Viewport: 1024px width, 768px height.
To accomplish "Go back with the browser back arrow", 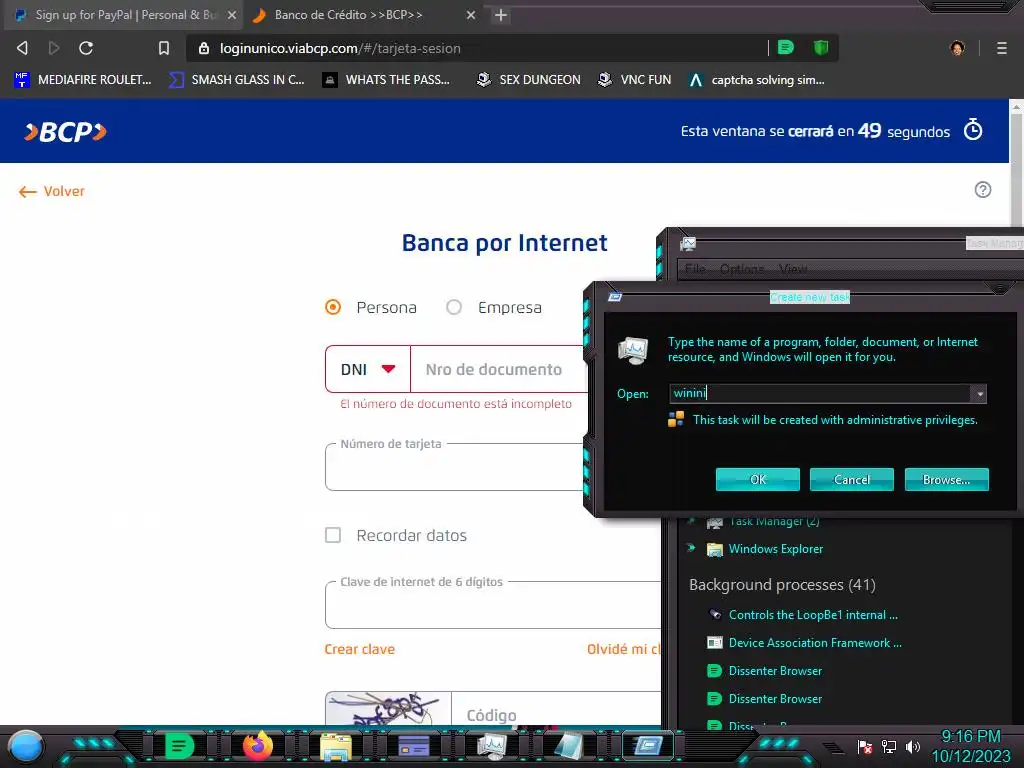I will pyautogui.click(x=22, y=48).
